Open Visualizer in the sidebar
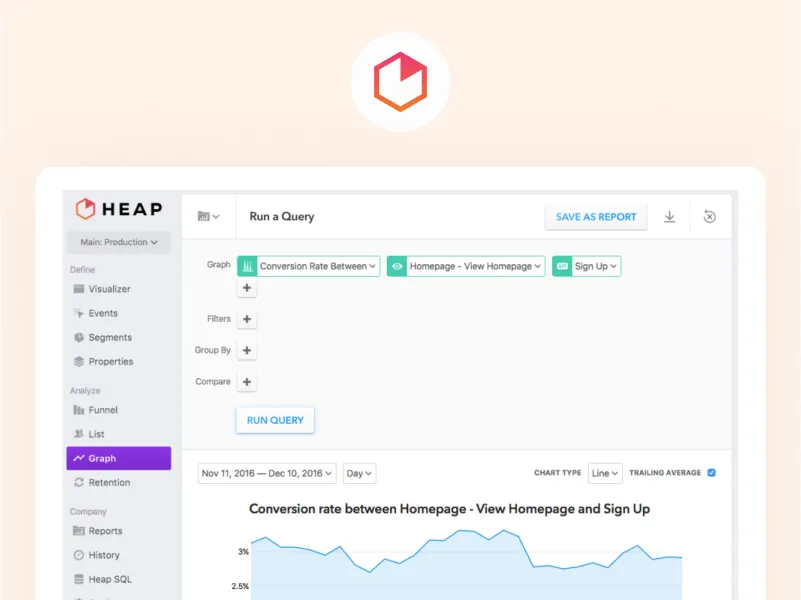 pyautogui.click(x=109, y=289)
